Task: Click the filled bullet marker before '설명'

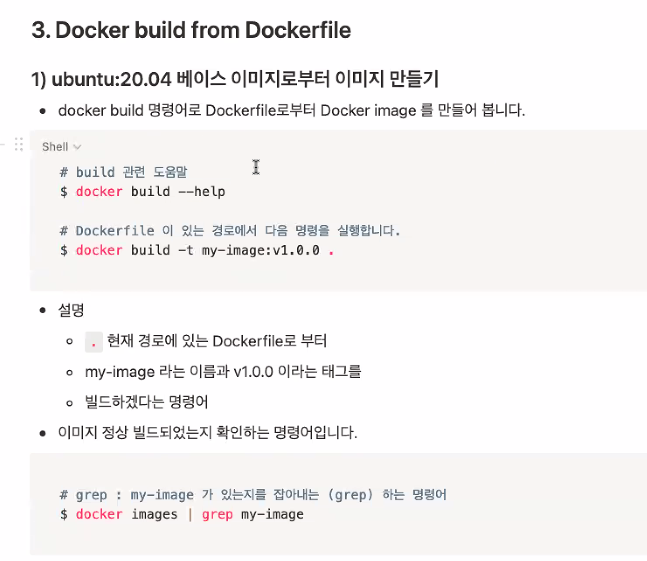Action: click(43, 311)
